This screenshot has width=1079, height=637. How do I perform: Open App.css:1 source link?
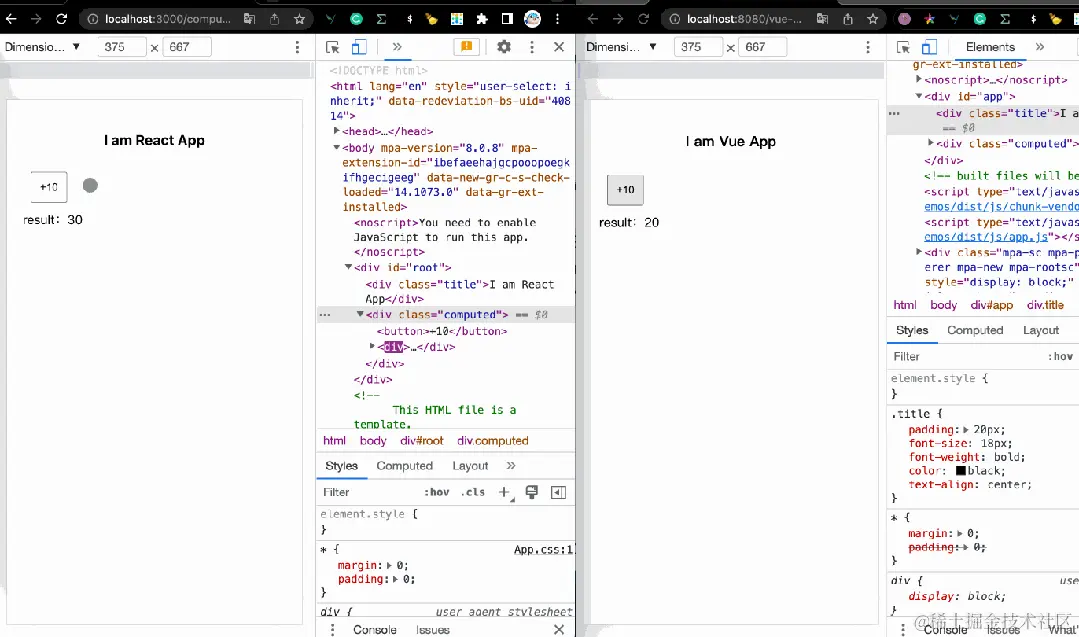tap(543, 550)
